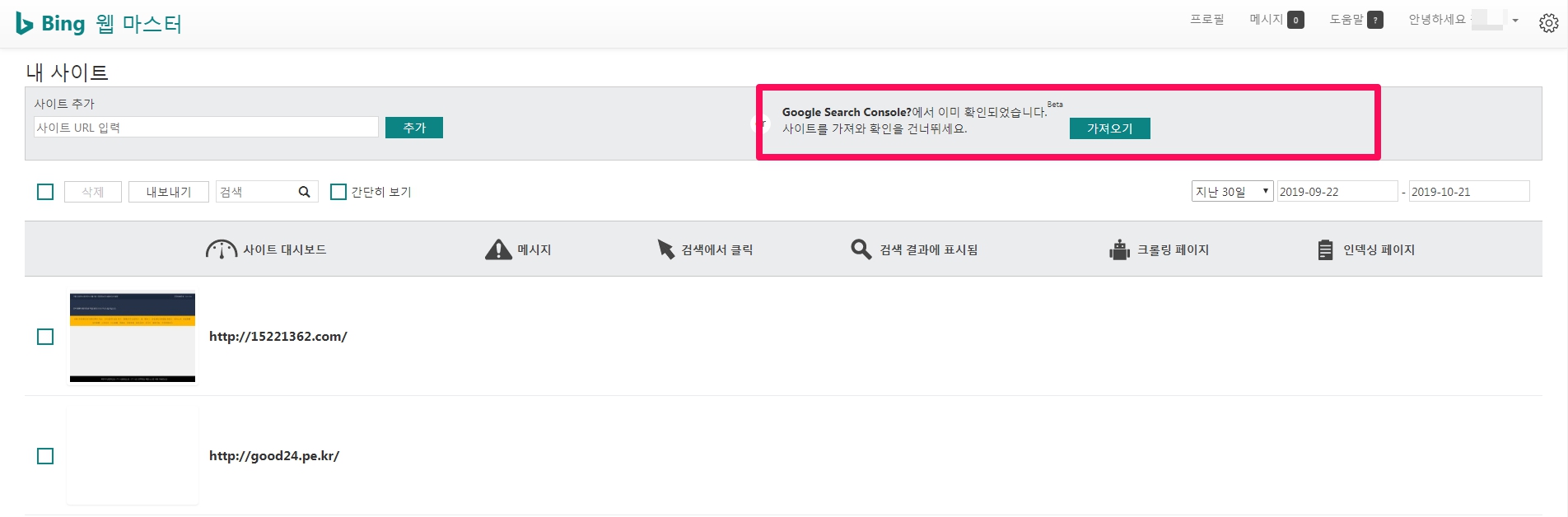Click the Bing logo icon

click(25, 24)
